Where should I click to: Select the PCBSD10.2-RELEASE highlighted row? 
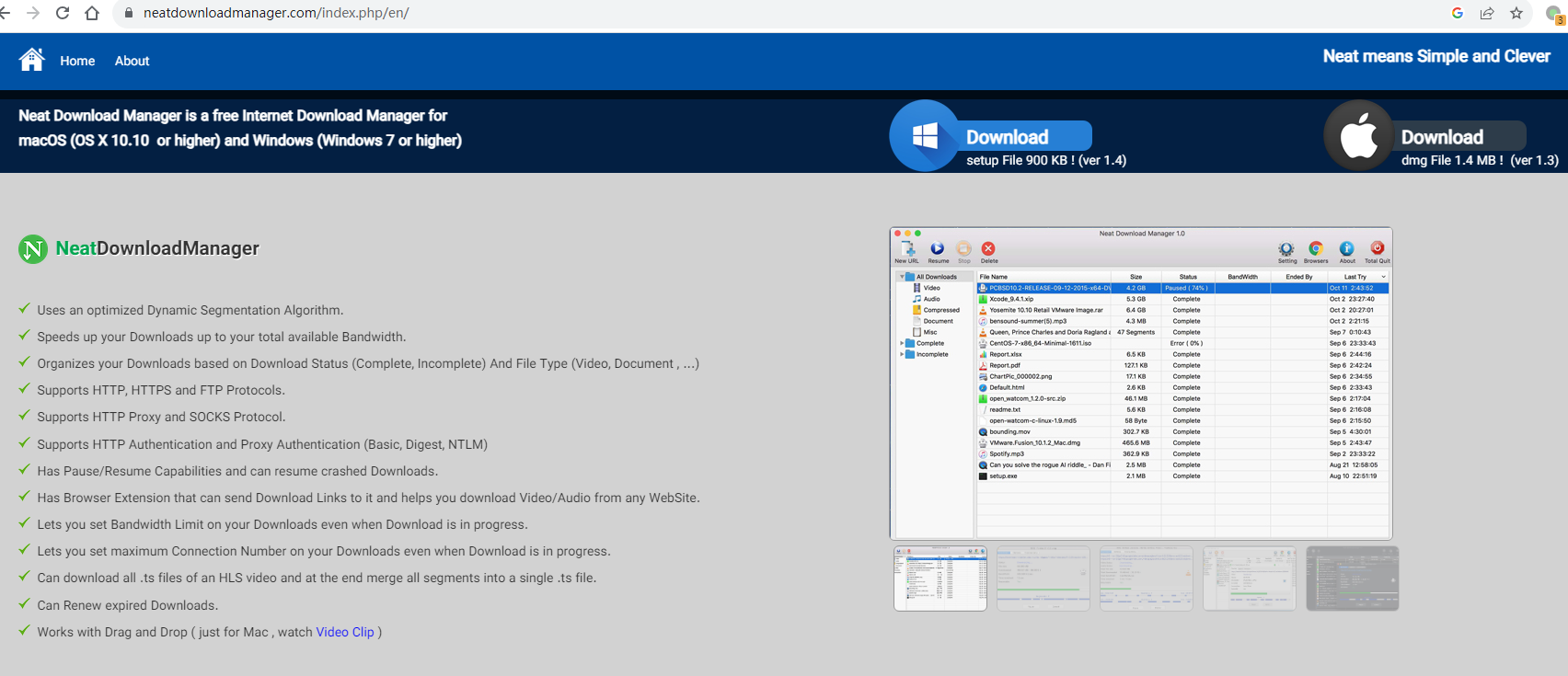pos(1182,288)
